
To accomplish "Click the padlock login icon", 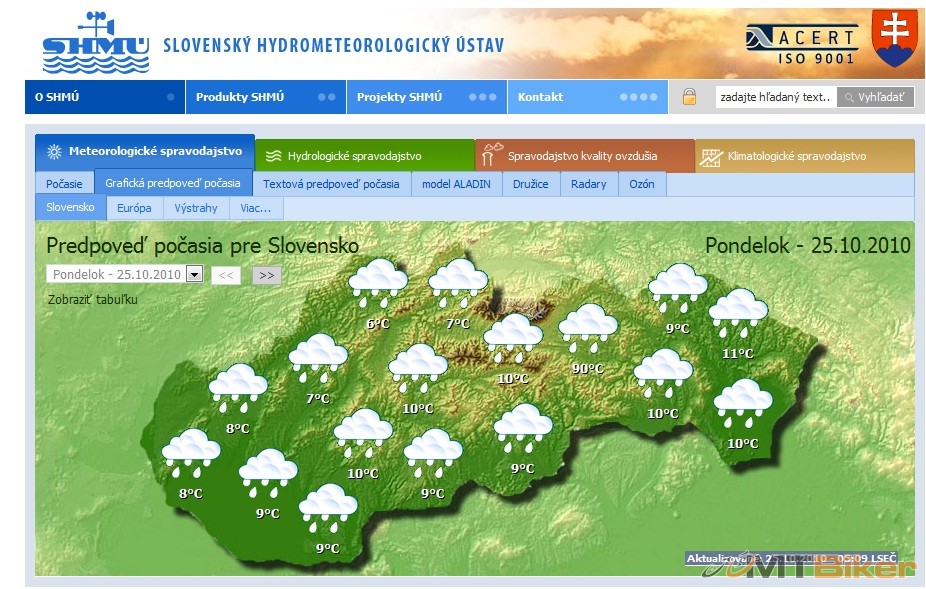I will pos(689,97).
